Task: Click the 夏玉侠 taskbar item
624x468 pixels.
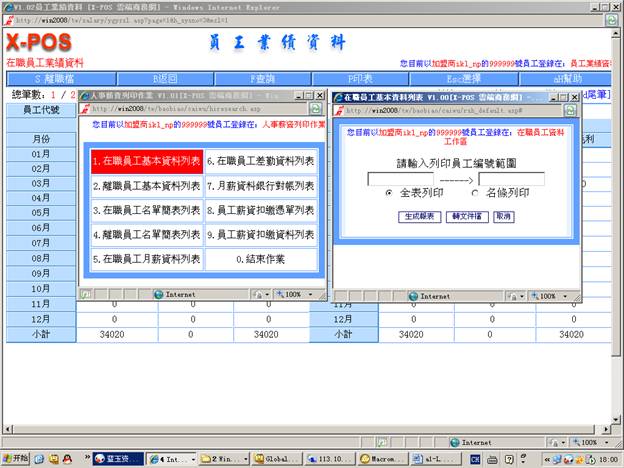Action: point(116,458)
